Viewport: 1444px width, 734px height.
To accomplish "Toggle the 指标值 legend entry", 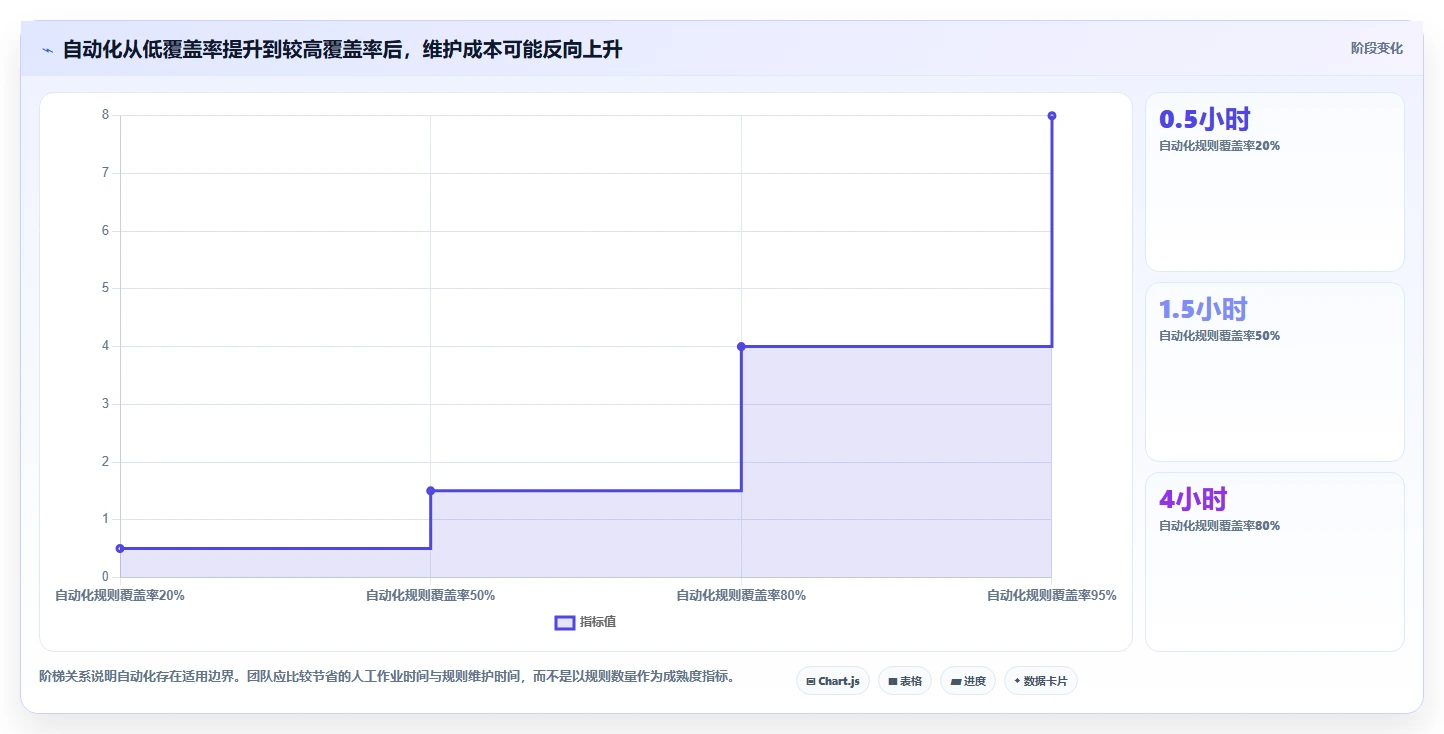I will [586, 622].
